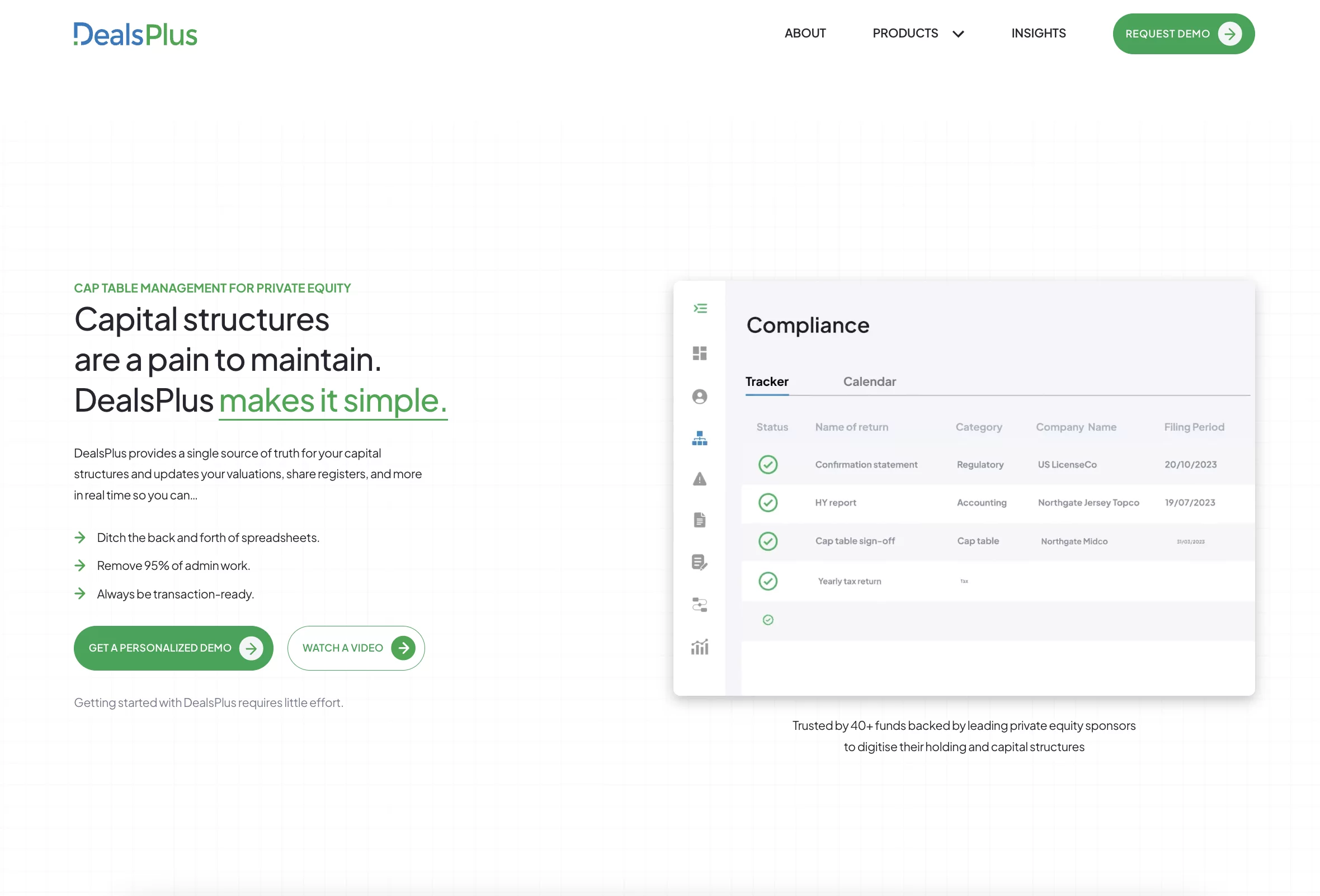Open the Products menu
Viewport: 1320px width, 896px height.
coord(905,34)
